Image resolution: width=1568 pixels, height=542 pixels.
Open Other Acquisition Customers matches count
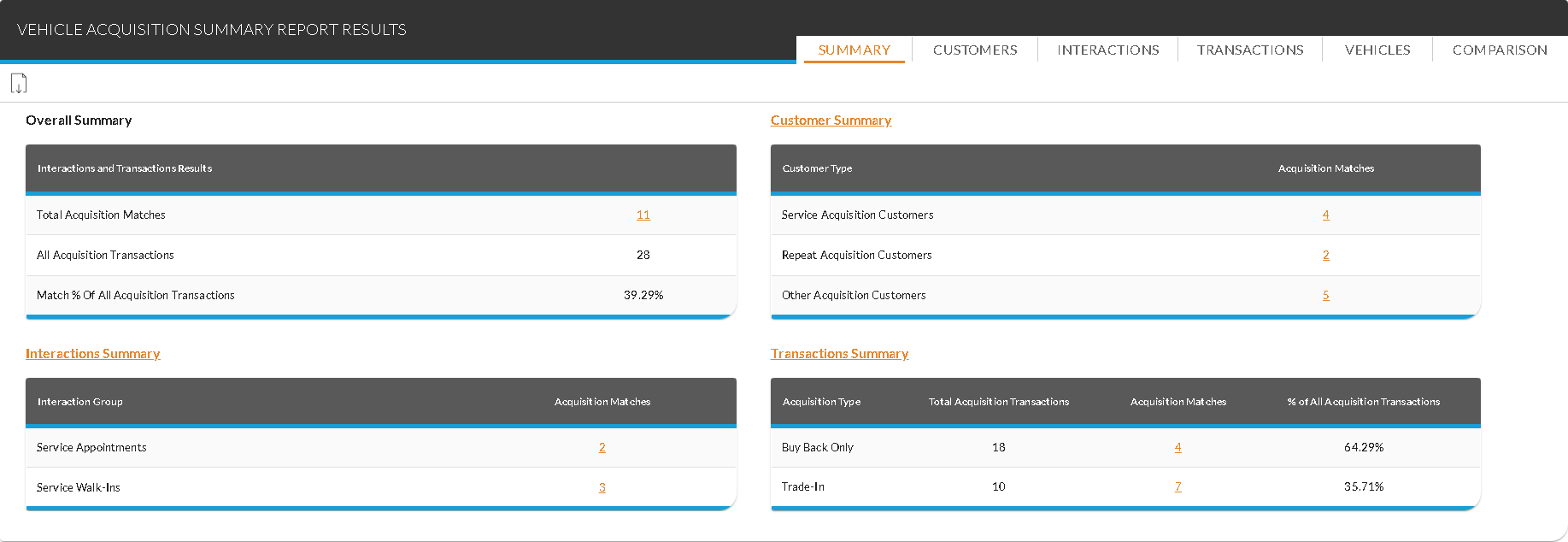[1325, 296]
